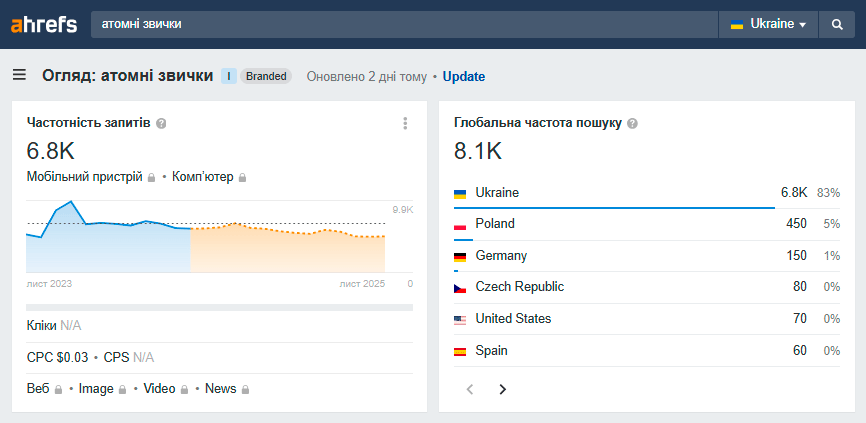Open the Ukraine country dropdown
This screenshot has width=866, height=423.
point(768,24)
